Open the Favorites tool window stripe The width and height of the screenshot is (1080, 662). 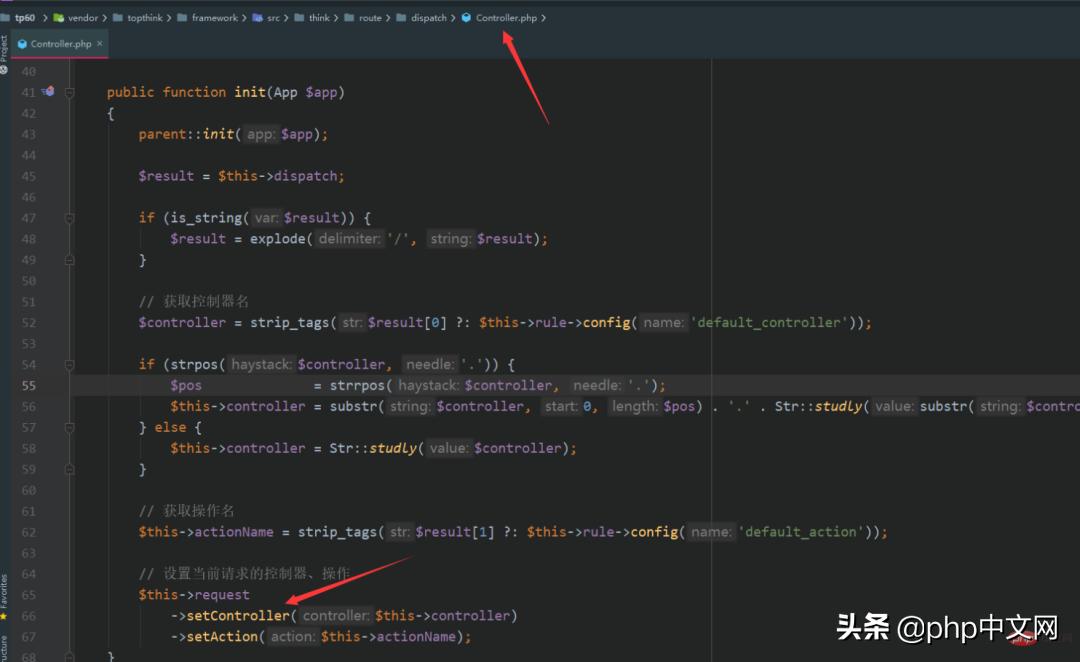point(4,591)
